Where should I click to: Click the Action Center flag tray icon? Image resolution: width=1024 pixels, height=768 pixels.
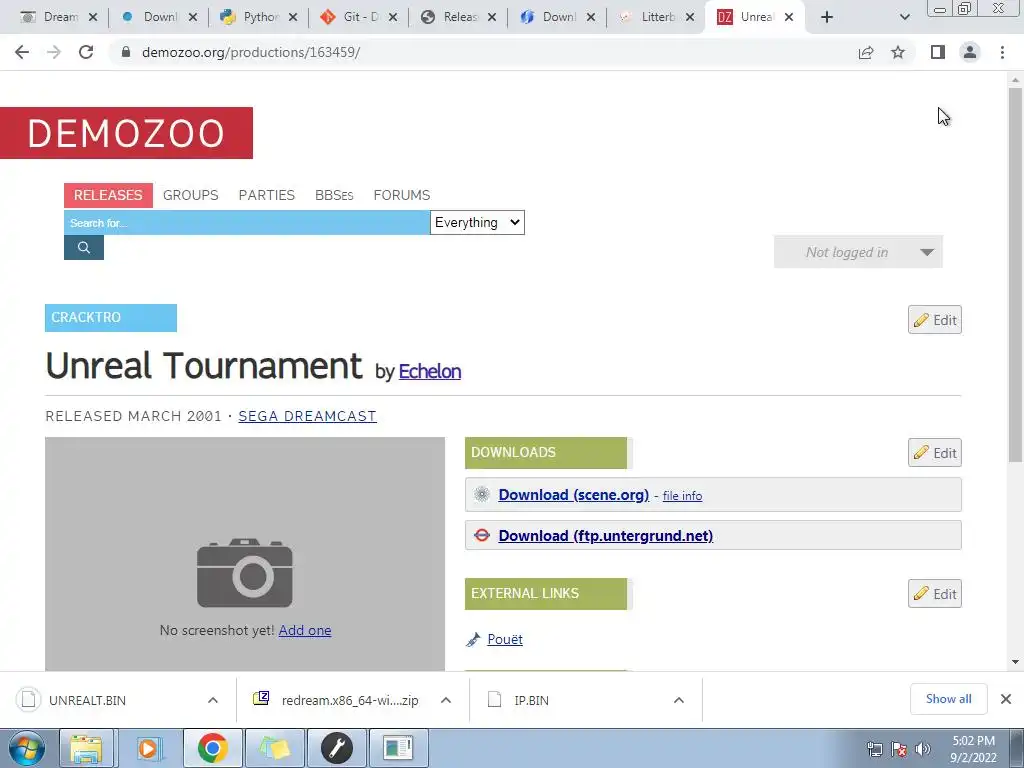899,749
